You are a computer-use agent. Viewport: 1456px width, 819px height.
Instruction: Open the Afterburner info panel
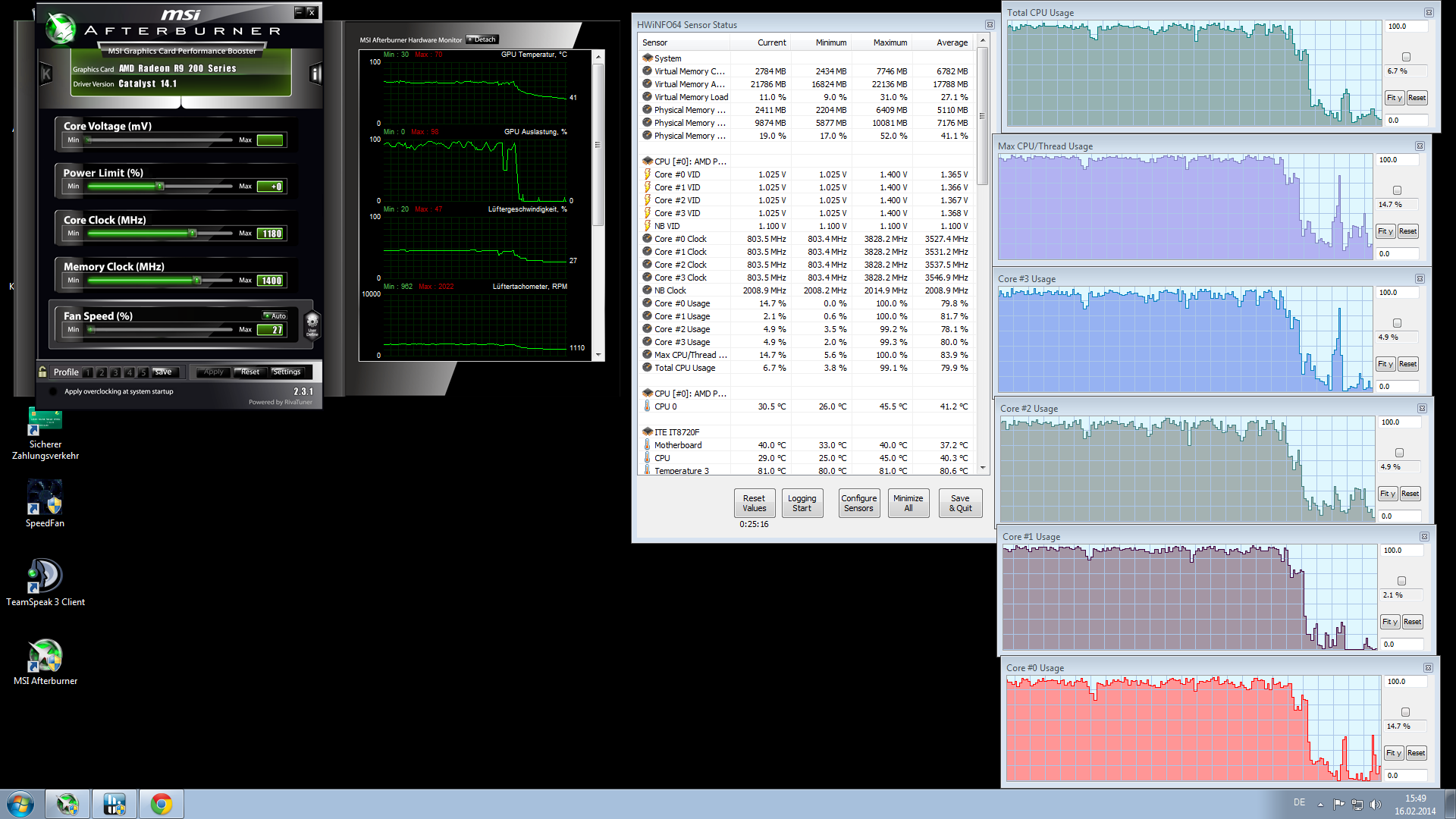(x=315, y=74)
